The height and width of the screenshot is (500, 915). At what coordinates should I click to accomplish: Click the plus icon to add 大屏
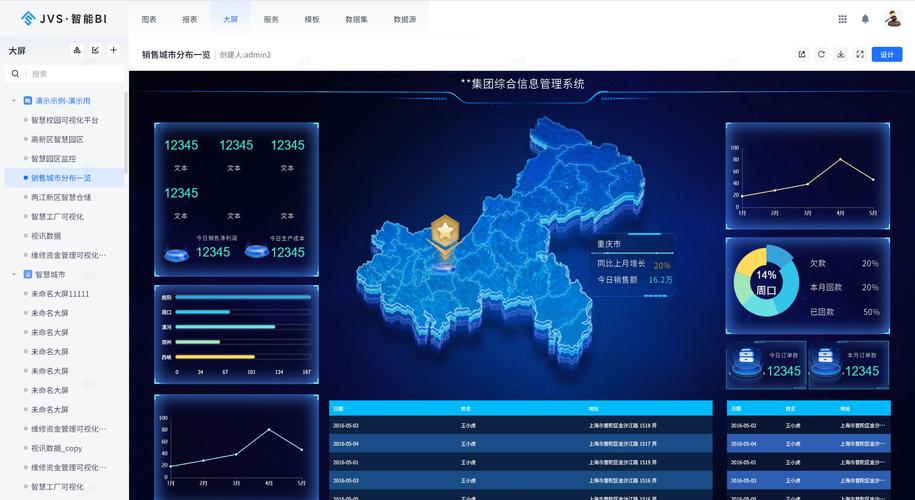114,50
